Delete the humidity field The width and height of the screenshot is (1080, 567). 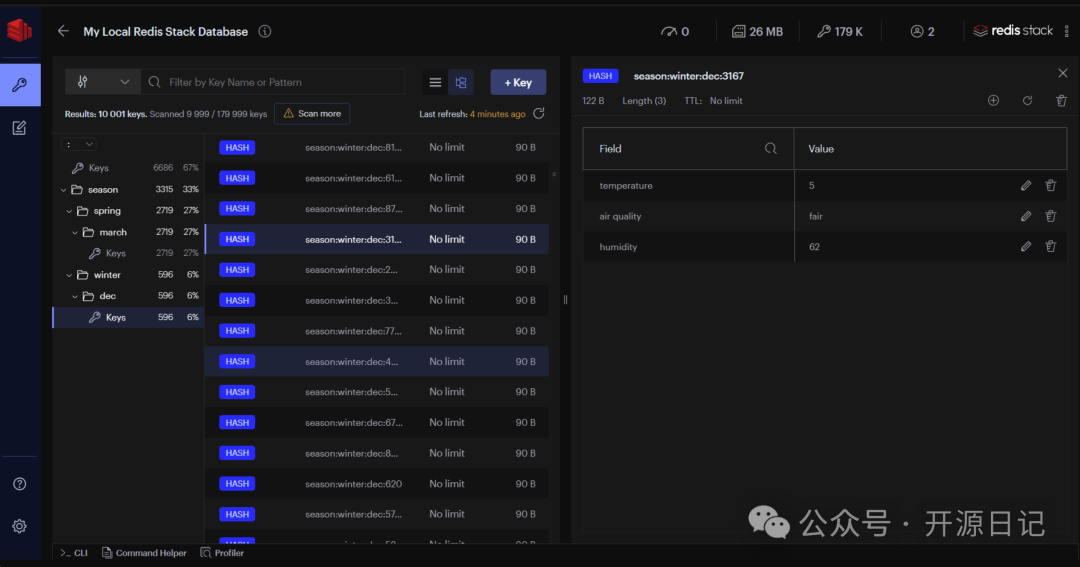click(1050, 247)
